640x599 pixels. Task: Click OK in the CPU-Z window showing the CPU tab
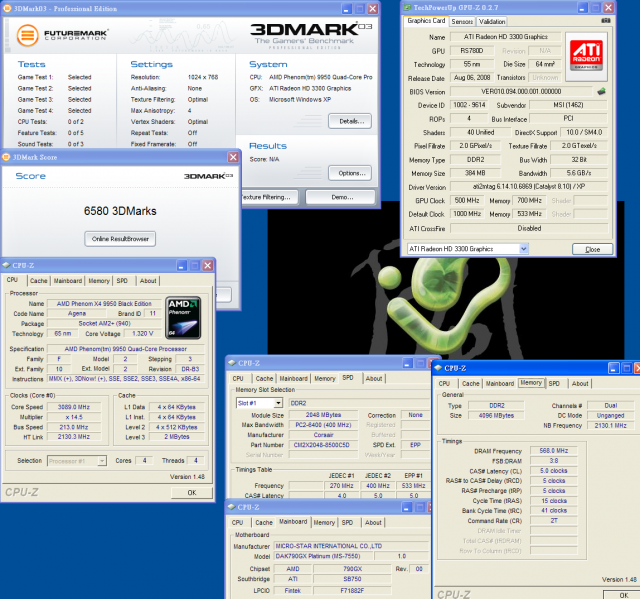[x=192, y=493]
